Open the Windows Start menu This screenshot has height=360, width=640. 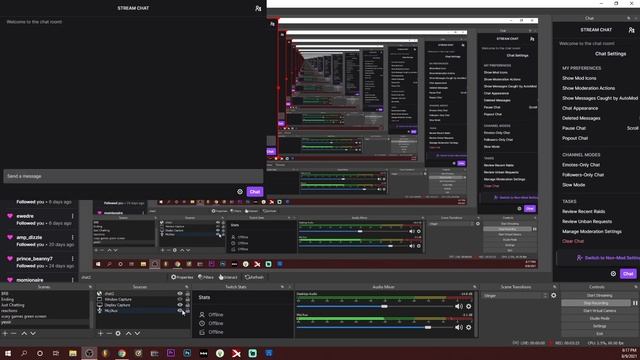7,353
